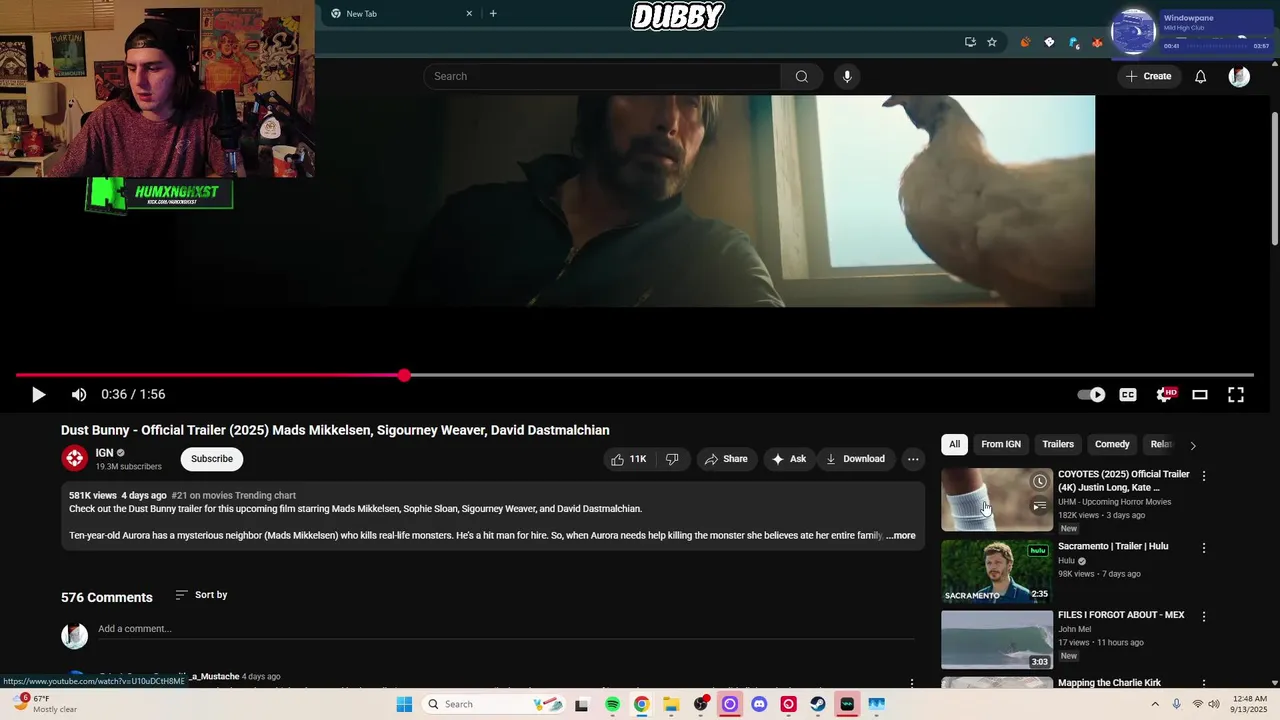Bookmark this page with star icon

click(992, 42)
